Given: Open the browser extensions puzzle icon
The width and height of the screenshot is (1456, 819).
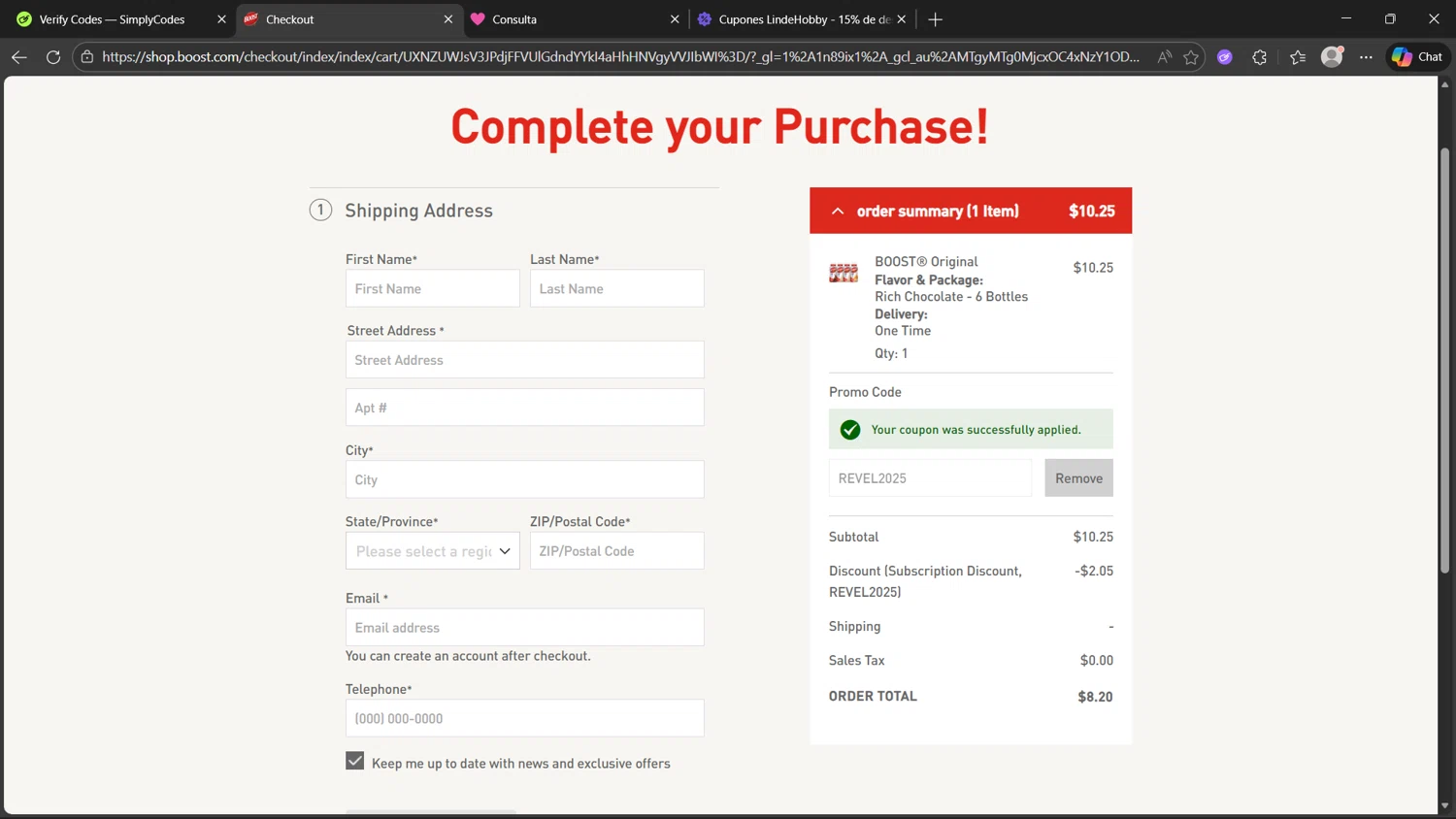Looking at the screenshot, I should pos(1259,57).
